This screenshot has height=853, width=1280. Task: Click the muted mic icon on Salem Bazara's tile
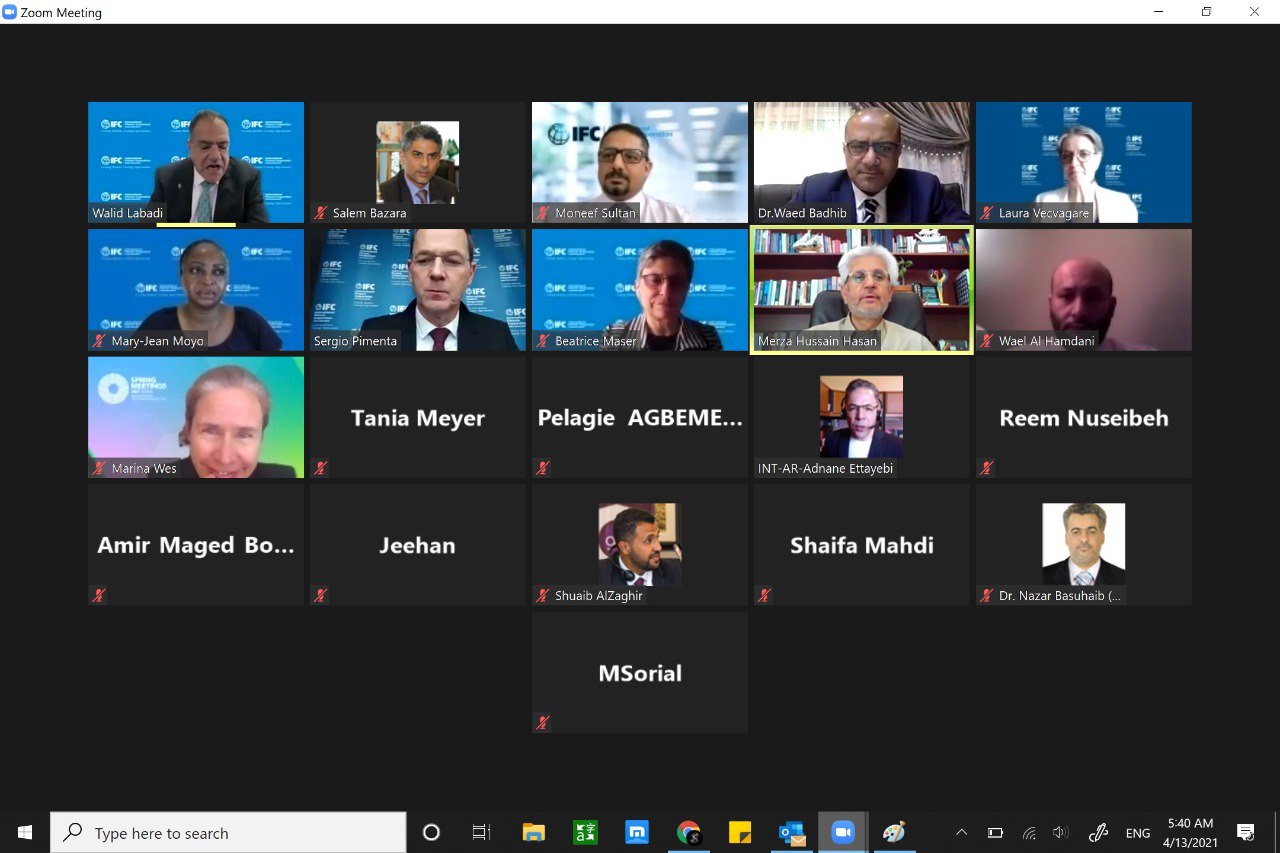click(x=321, y=213)
